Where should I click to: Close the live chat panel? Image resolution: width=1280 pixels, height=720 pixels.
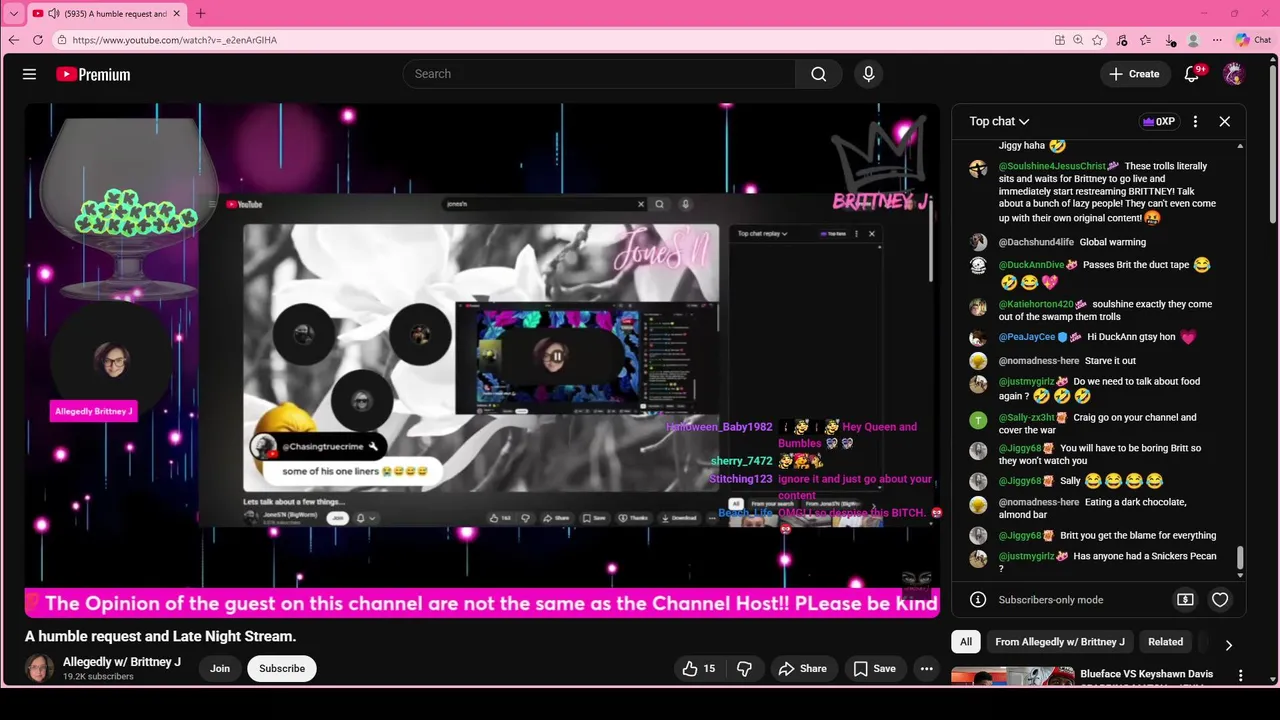click(1224, 121)
